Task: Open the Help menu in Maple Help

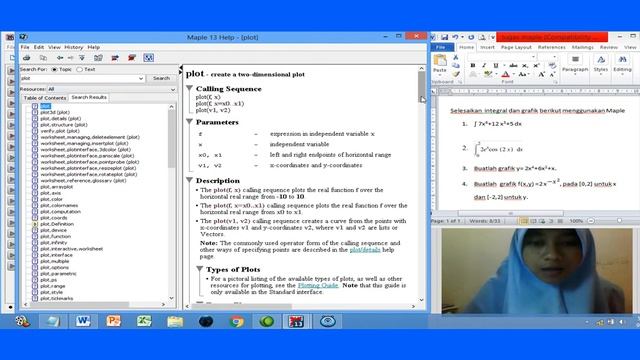Action: click(93, 47)
